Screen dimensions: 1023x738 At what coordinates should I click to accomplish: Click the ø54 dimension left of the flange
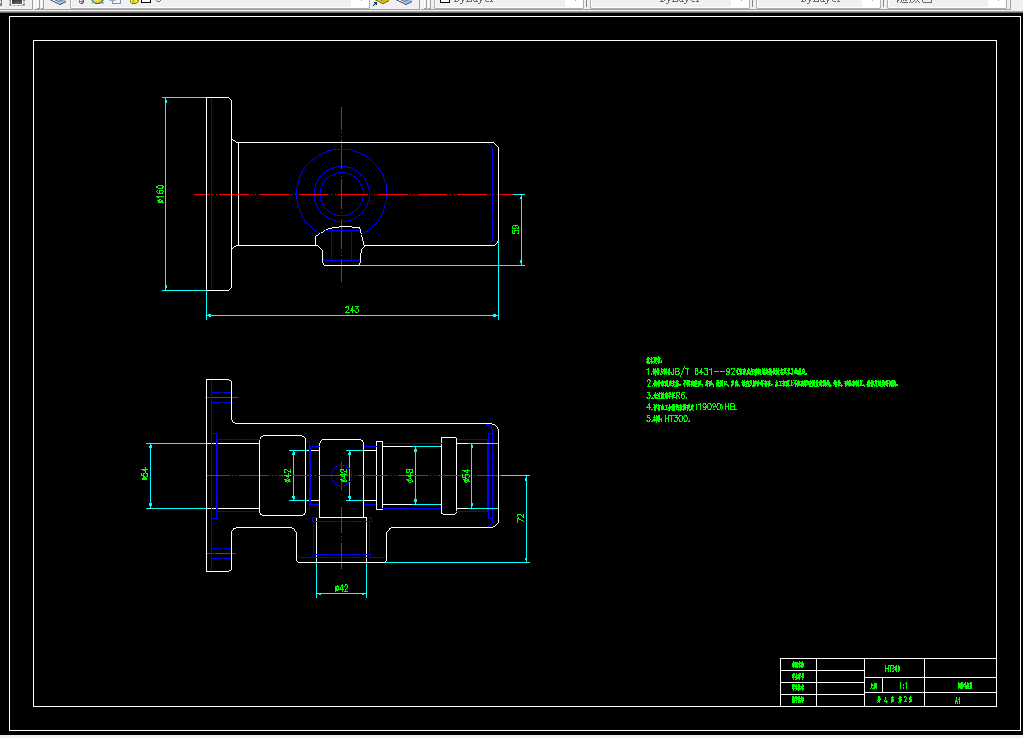pos(145,474)
